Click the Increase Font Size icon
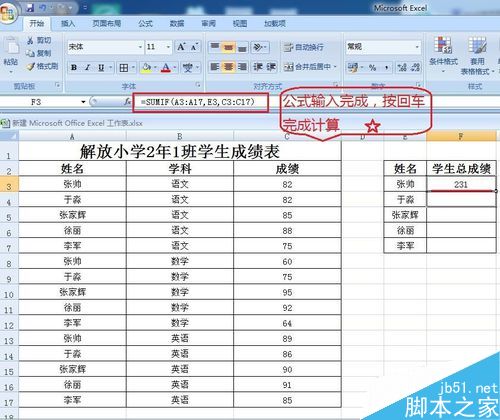This screenshot has height=420, width=500. (x=181, y=47)
